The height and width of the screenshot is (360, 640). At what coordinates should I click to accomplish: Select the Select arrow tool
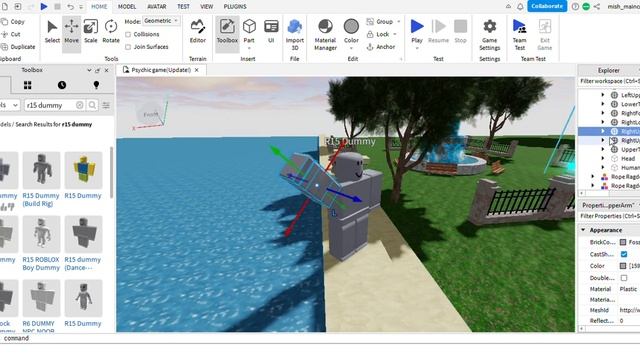tap(52, 31)
